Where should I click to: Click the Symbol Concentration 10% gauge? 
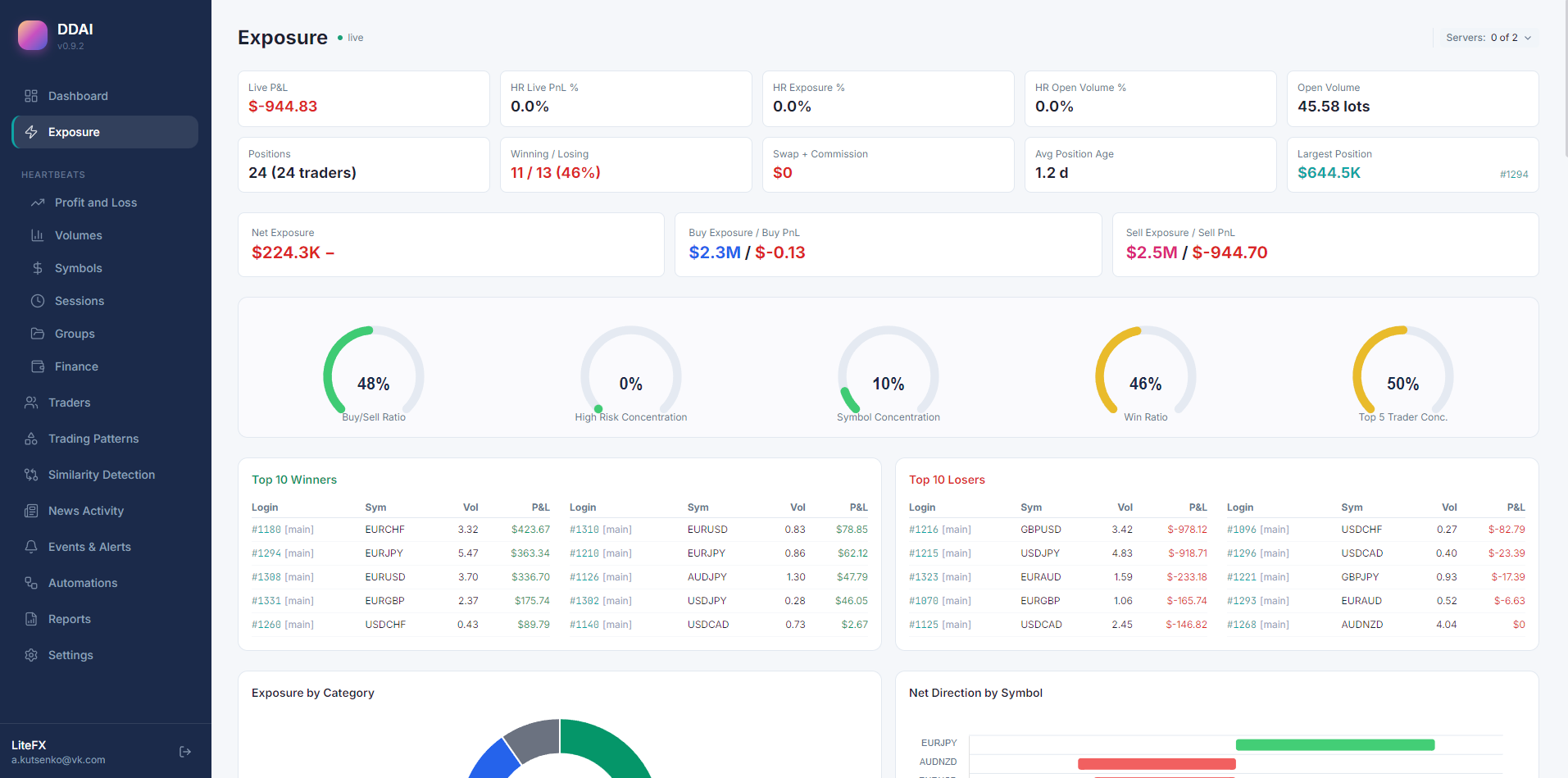click(889, 374)
